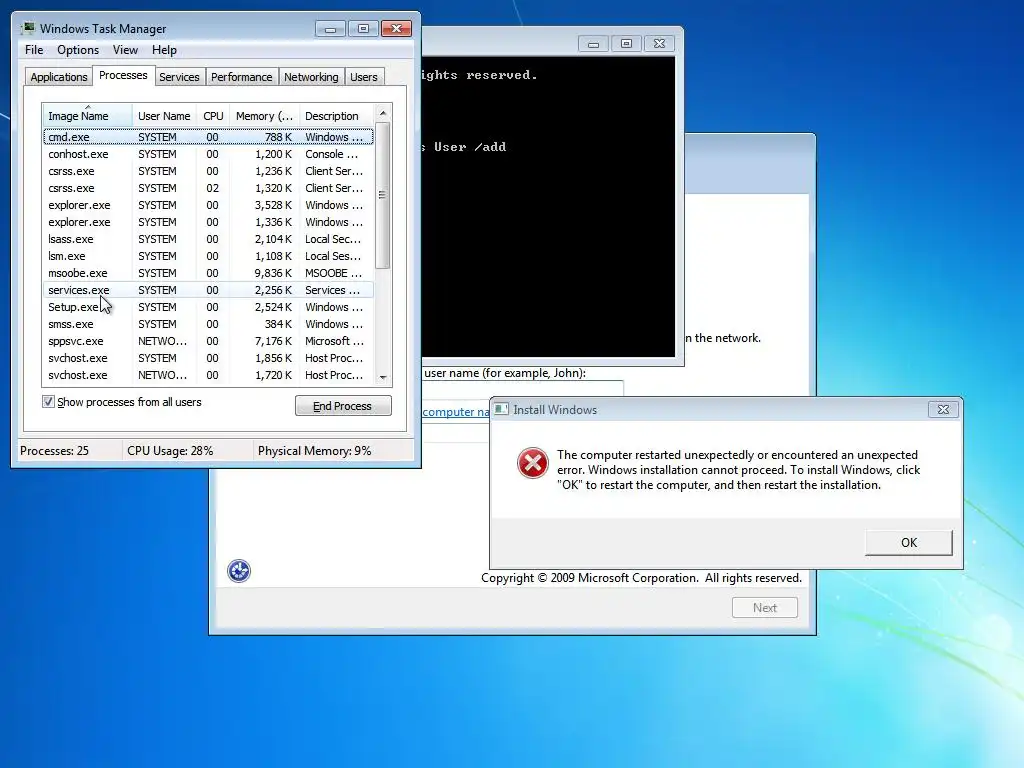Click the process list scroll up arrow
The image size is (1024, 768).
[x=383, y=113]
